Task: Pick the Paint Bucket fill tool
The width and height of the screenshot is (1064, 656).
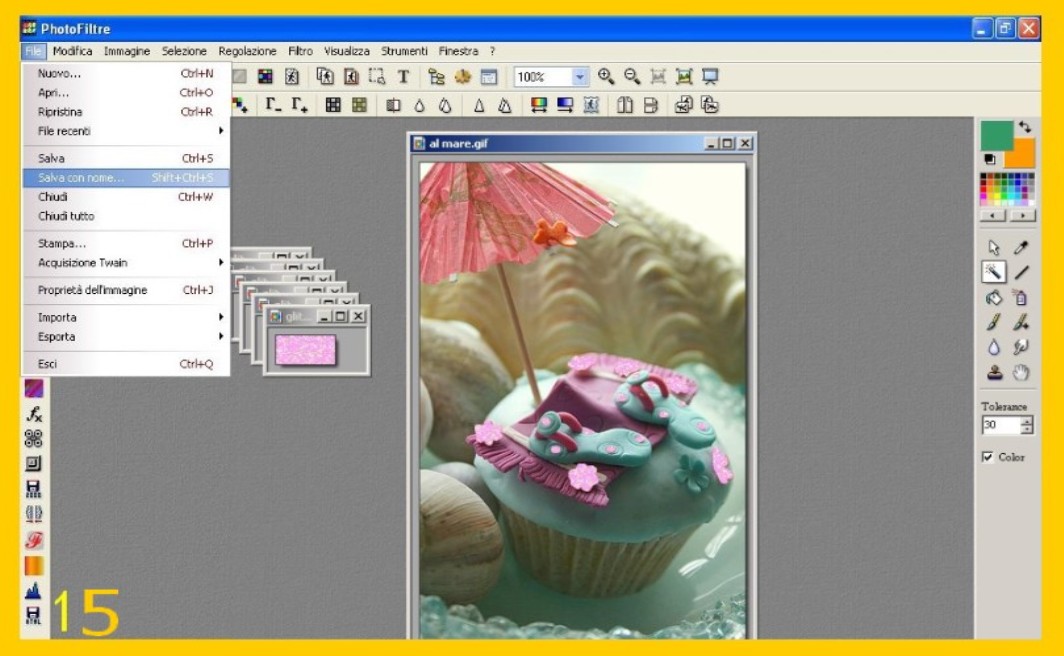Action: (x=993, y=297)
